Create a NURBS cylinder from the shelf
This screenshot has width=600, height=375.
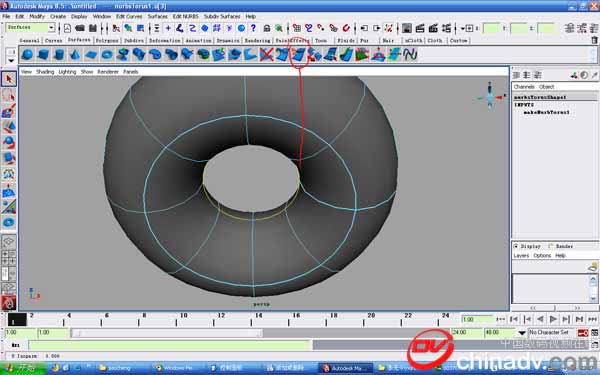[x=59, y=55]
